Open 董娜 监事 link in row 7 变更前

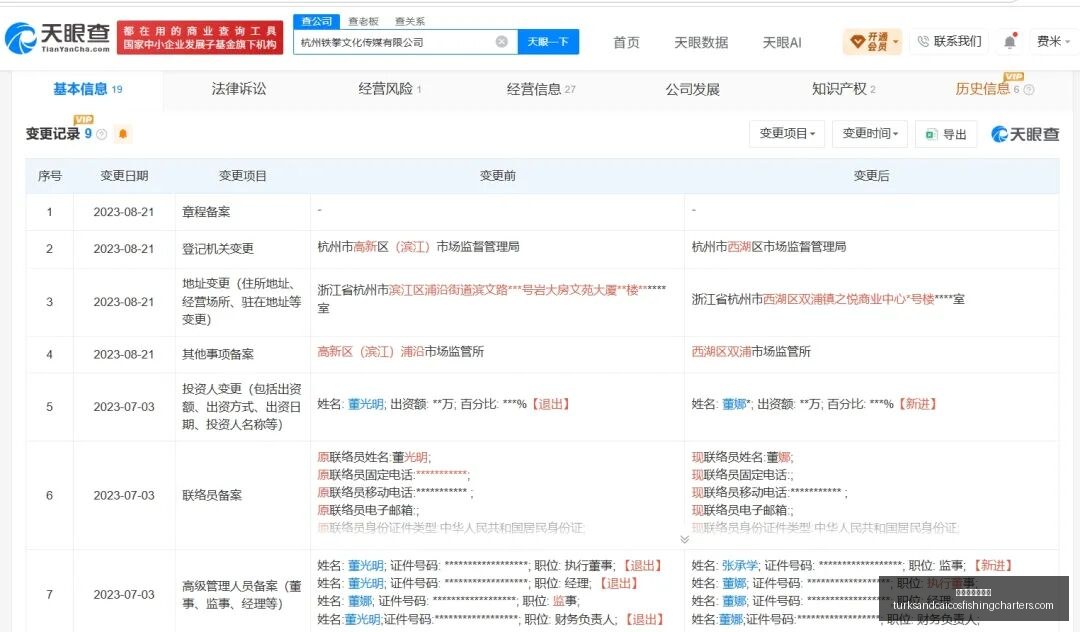tap(360, 601)
